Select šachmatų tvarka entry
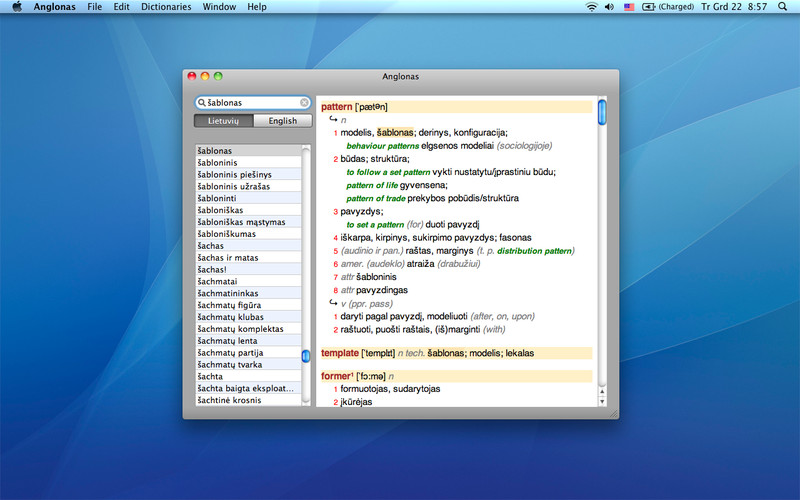 (x=248, y=364)
